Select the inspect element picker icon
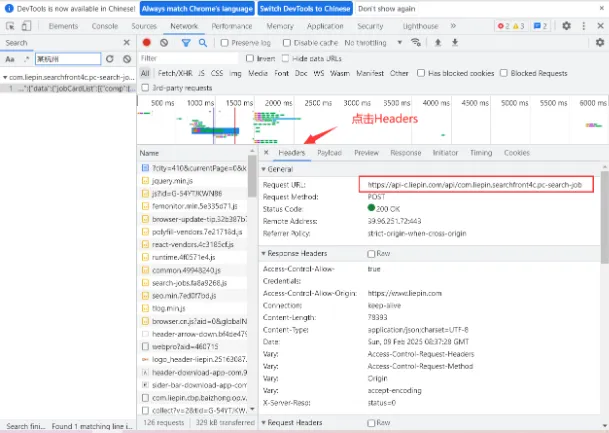The image size is (609, 433). (10, 26)
